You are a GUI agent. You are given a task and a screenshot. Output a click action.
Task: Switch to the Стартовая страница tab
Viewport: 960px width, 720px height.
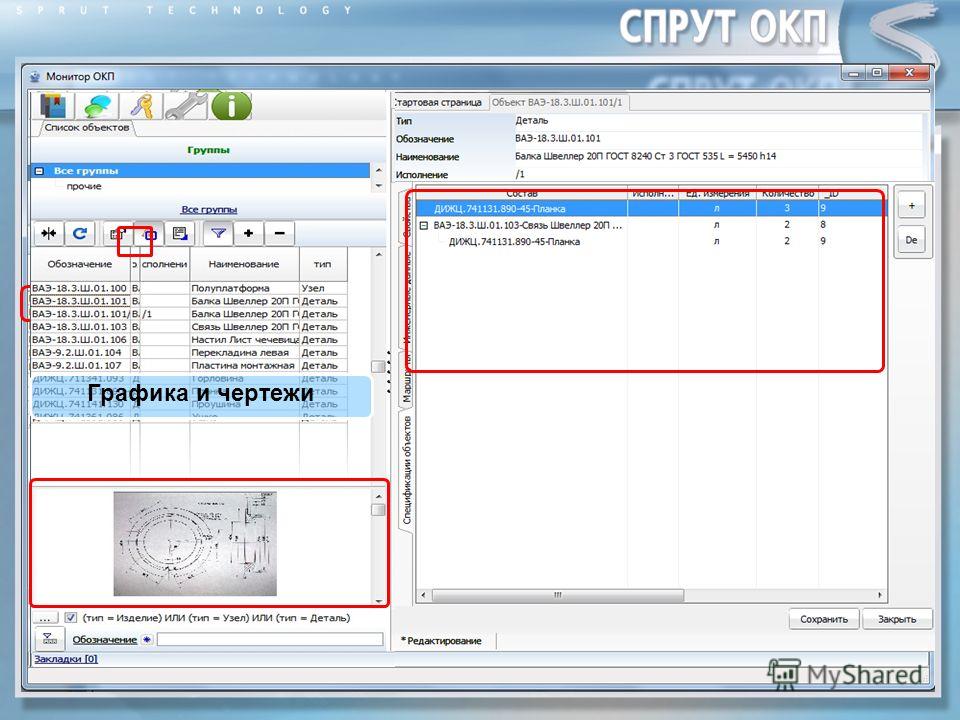coord(438,102)
